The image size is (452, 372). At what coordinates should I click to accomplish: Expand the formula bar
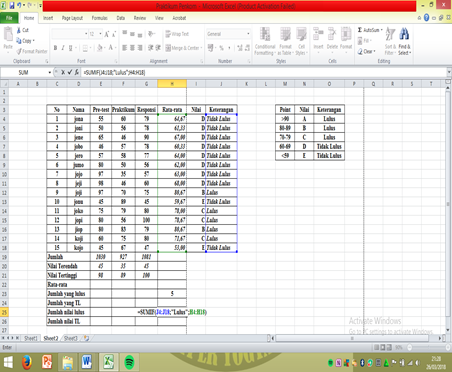click(449, 72)
